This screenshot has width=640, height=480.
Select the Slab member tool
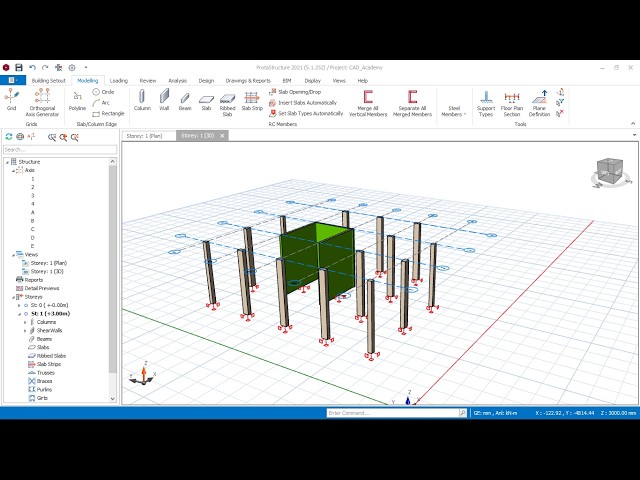click(x=206, y=102)
